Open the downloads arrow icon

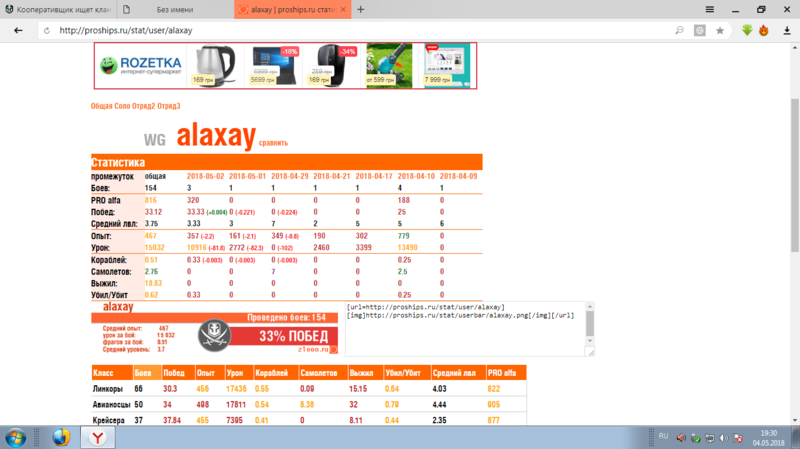(787, 31)
